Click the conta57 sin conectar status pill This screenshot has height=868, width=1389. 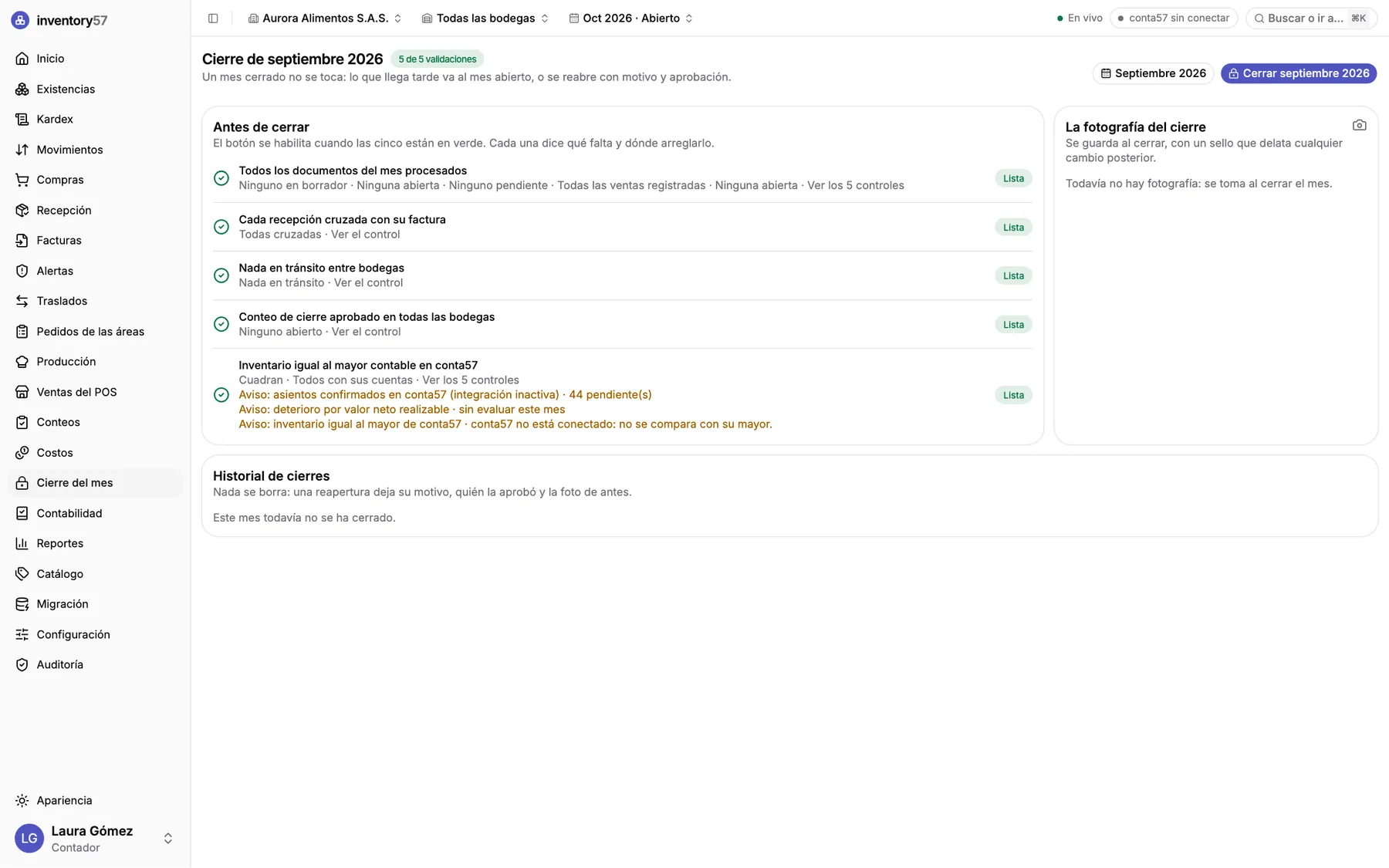(1174, 19)
